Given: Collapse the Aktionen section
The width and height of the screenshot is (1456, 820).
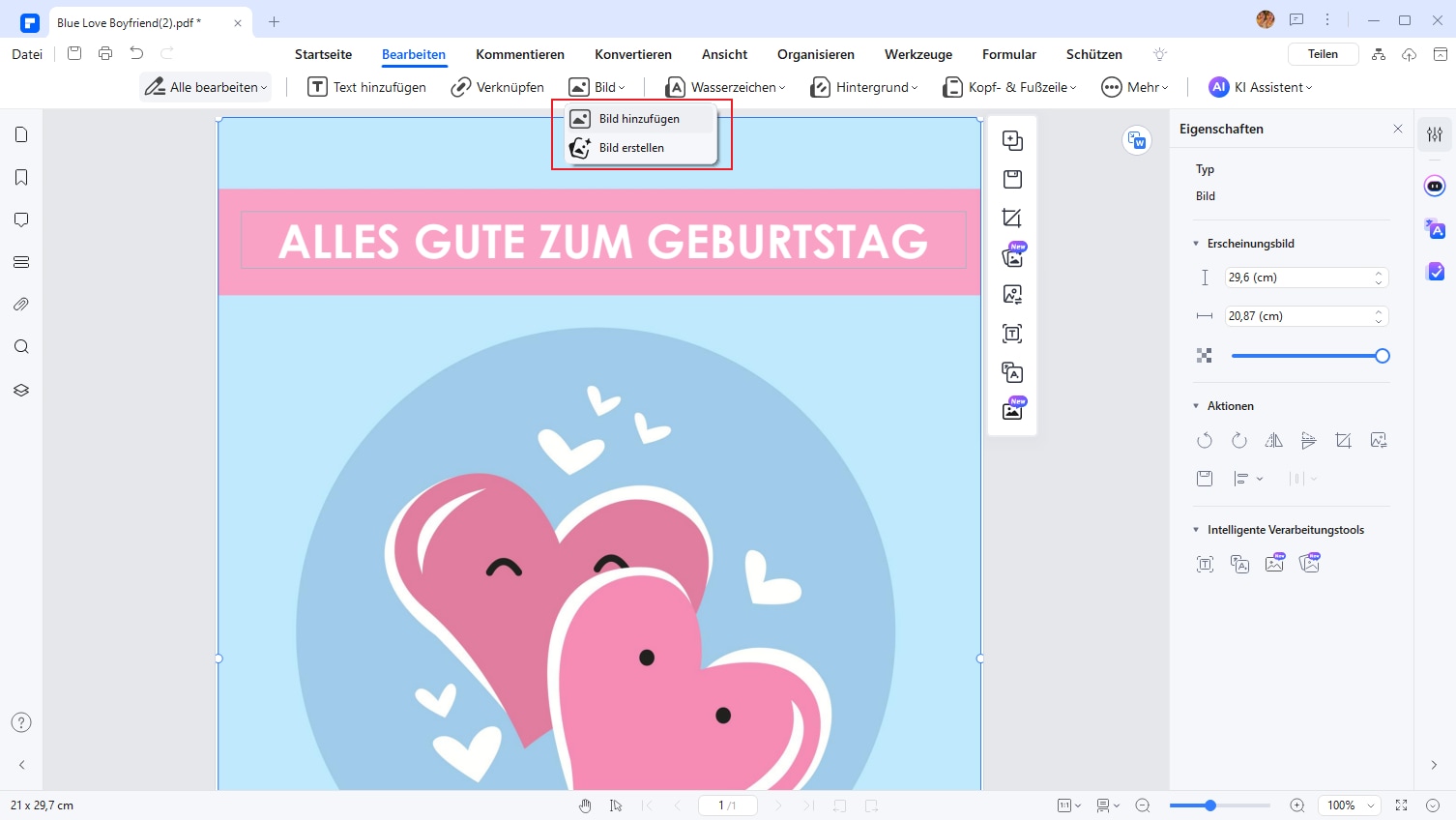Looking at the screenshot, I should (1196, 406).
